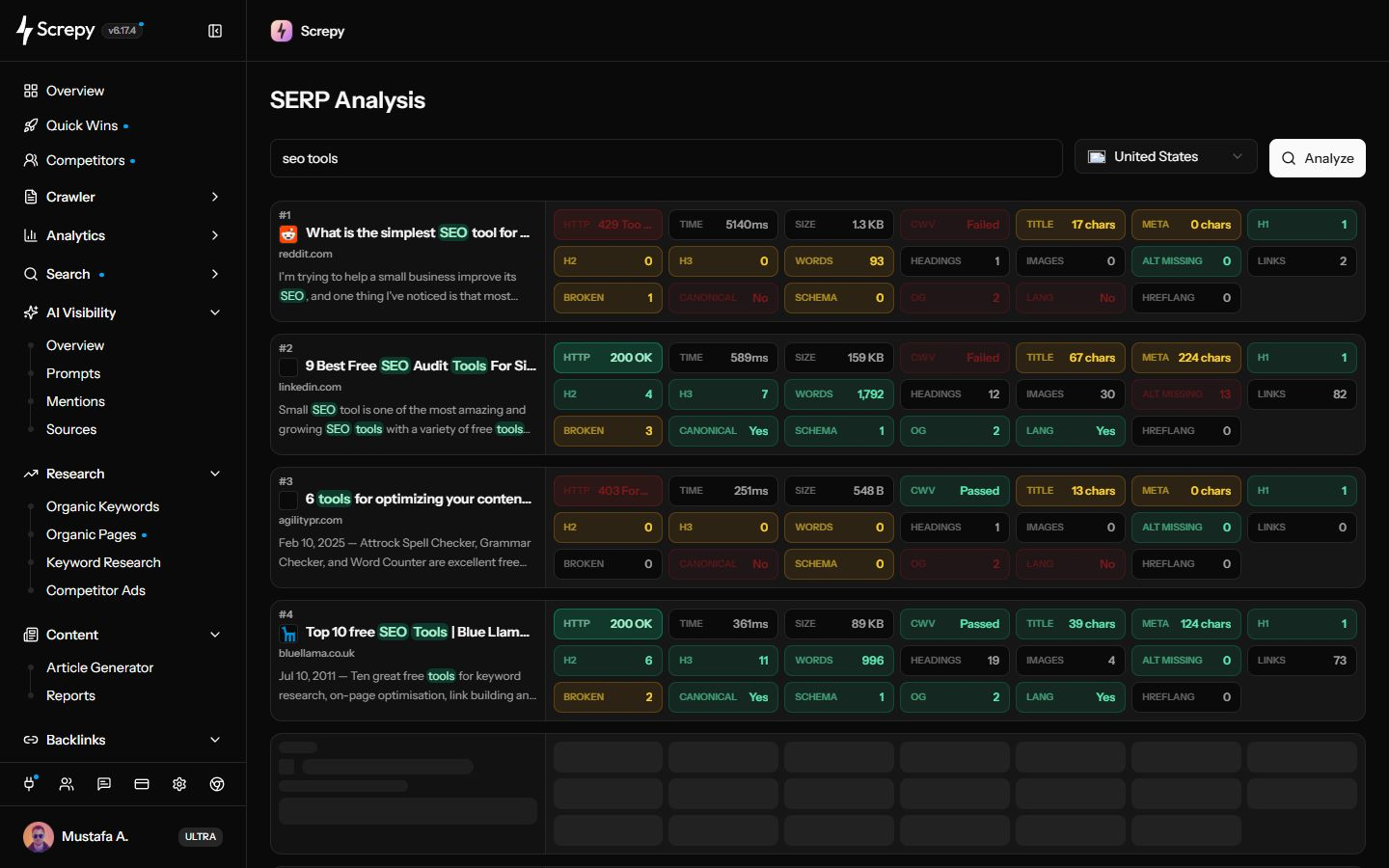Open Mentions under AI Visibility
Screen dimensions: 1389x868
[x=75, y=401]
